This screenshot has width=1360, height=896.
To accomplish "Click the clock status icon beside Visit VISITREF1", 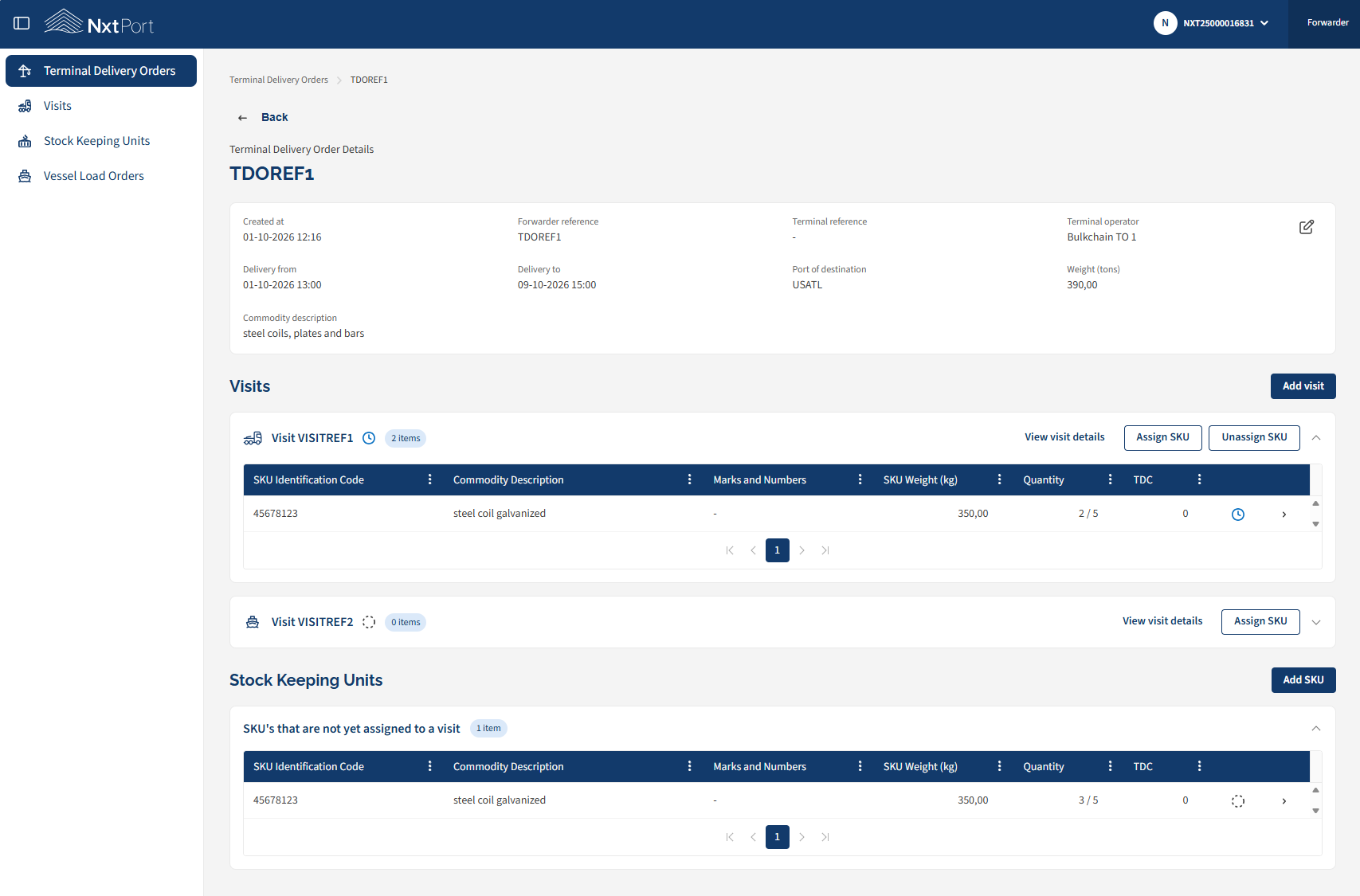I will [x=369, y=438].
